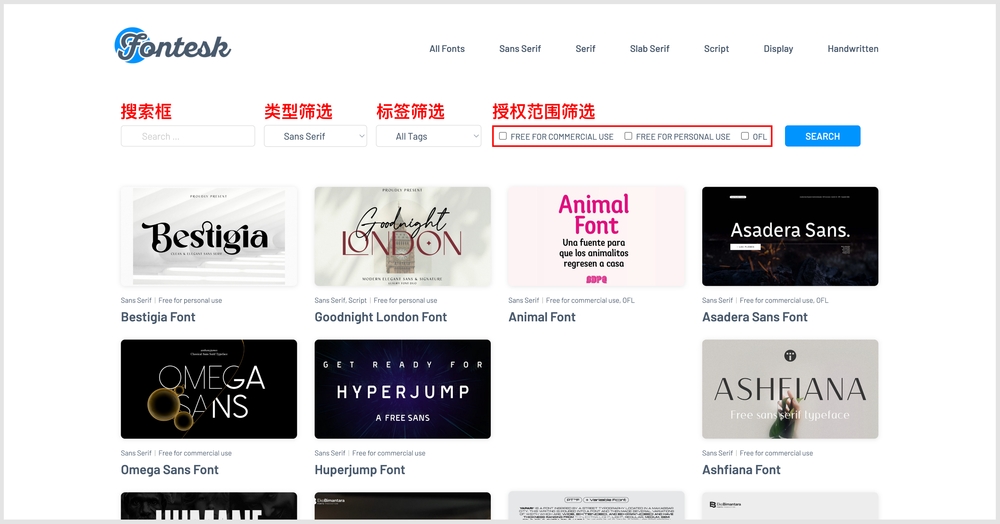Click the Fontesk logo

(x=173, y=46)
